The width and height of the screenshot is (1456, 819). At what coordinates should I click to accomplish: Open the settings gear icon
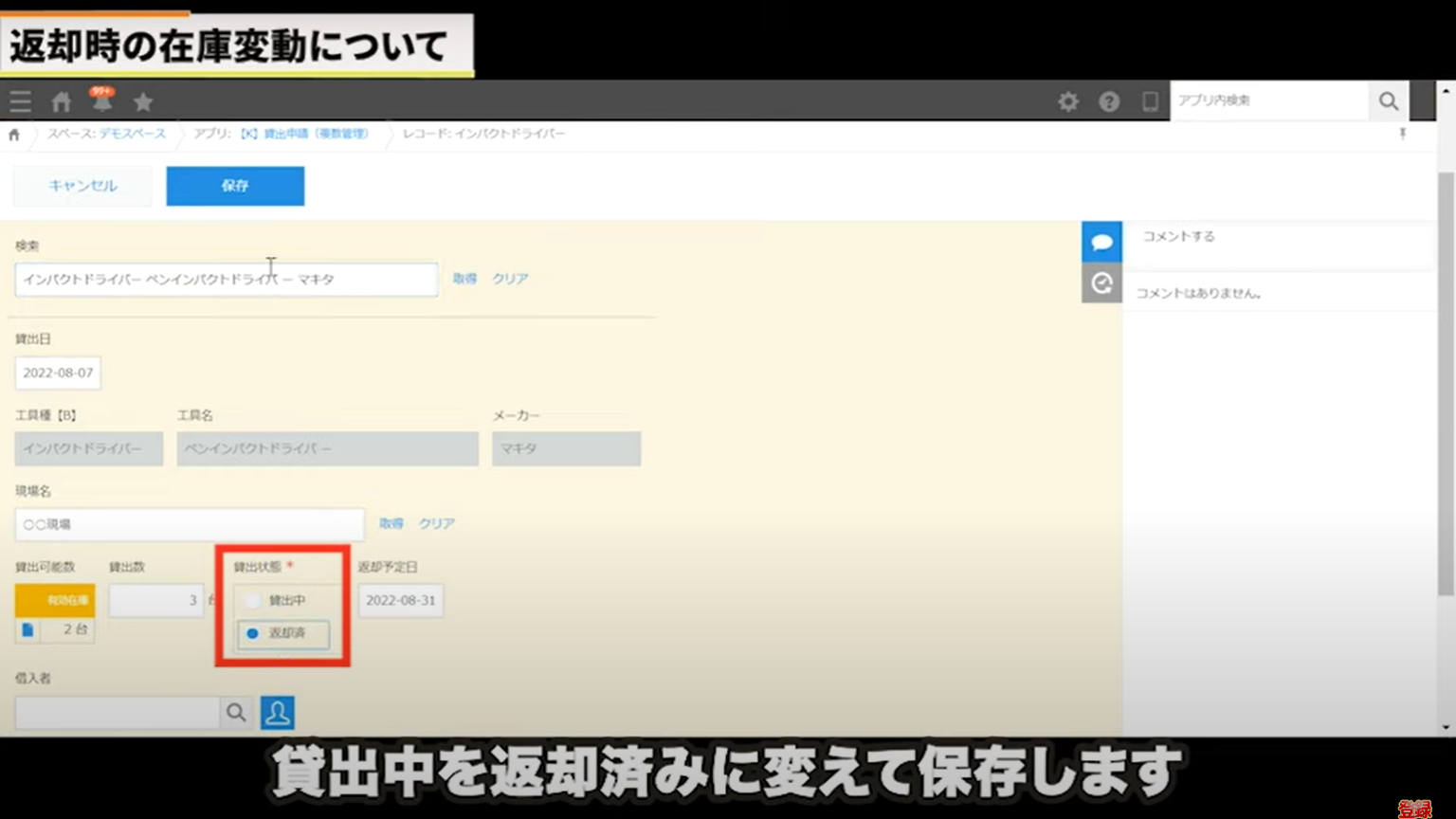(x=1068, y=101)
